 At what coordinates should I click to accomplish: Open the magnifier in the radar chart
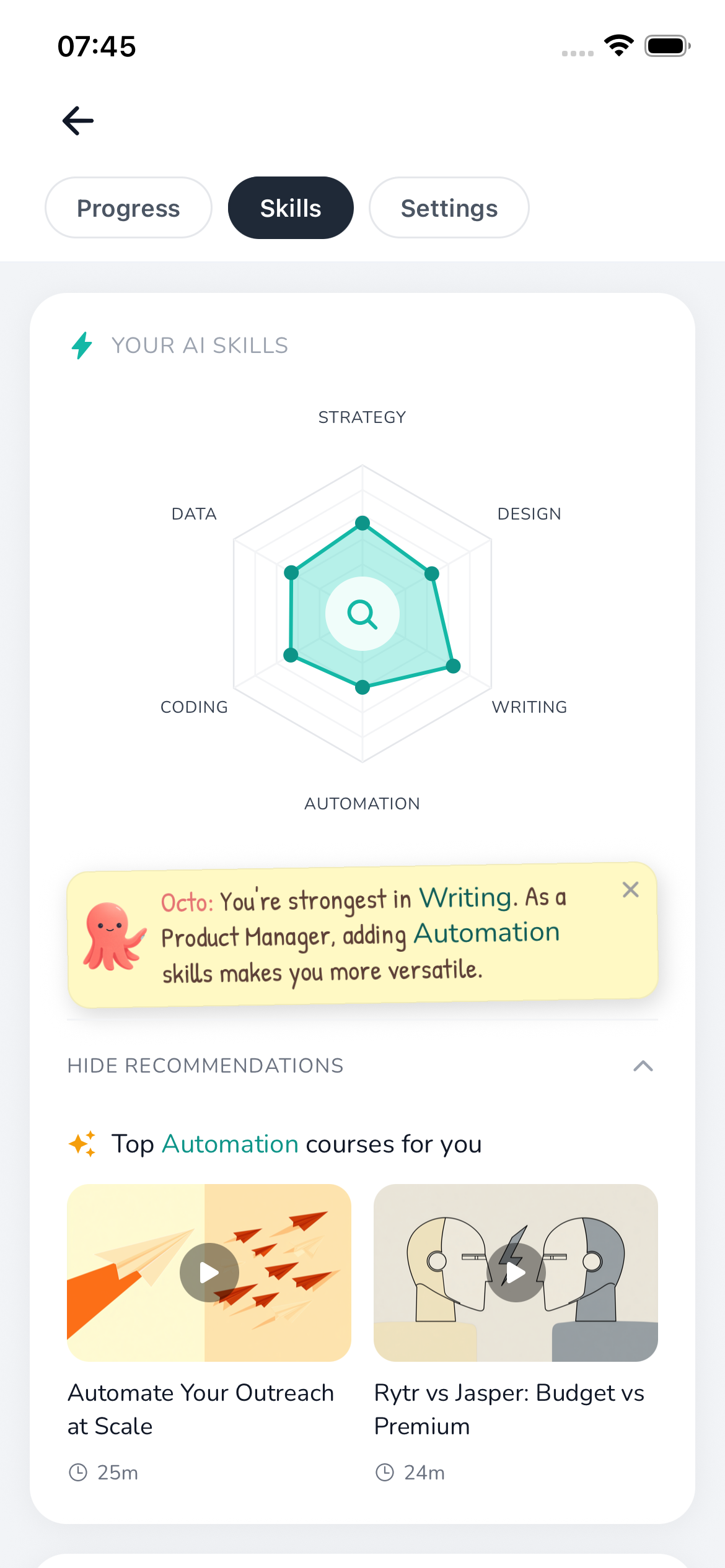[362, 614]
